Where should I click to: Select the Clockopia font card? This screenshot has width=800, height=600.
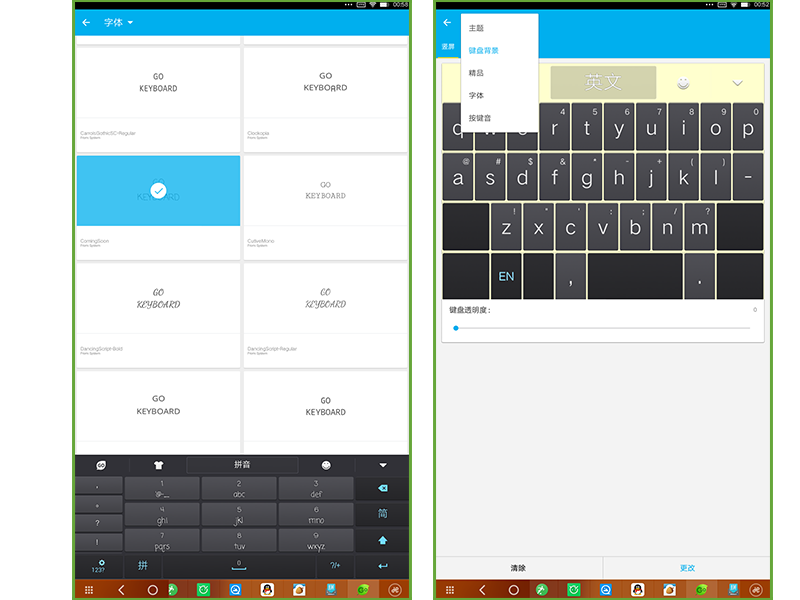(x=326, y=99)
